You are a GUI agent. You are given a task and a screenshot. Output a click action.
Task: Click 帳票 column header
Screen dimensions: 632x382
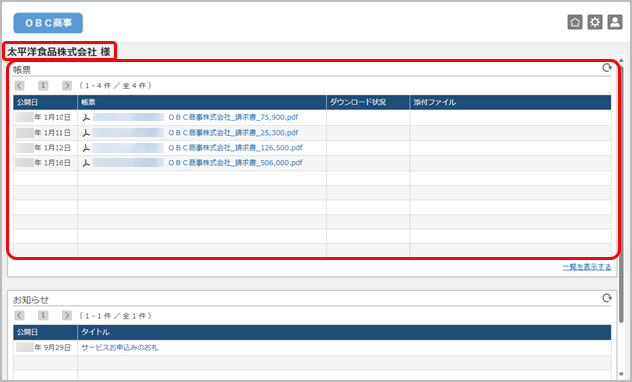click(x=202, y=102)
